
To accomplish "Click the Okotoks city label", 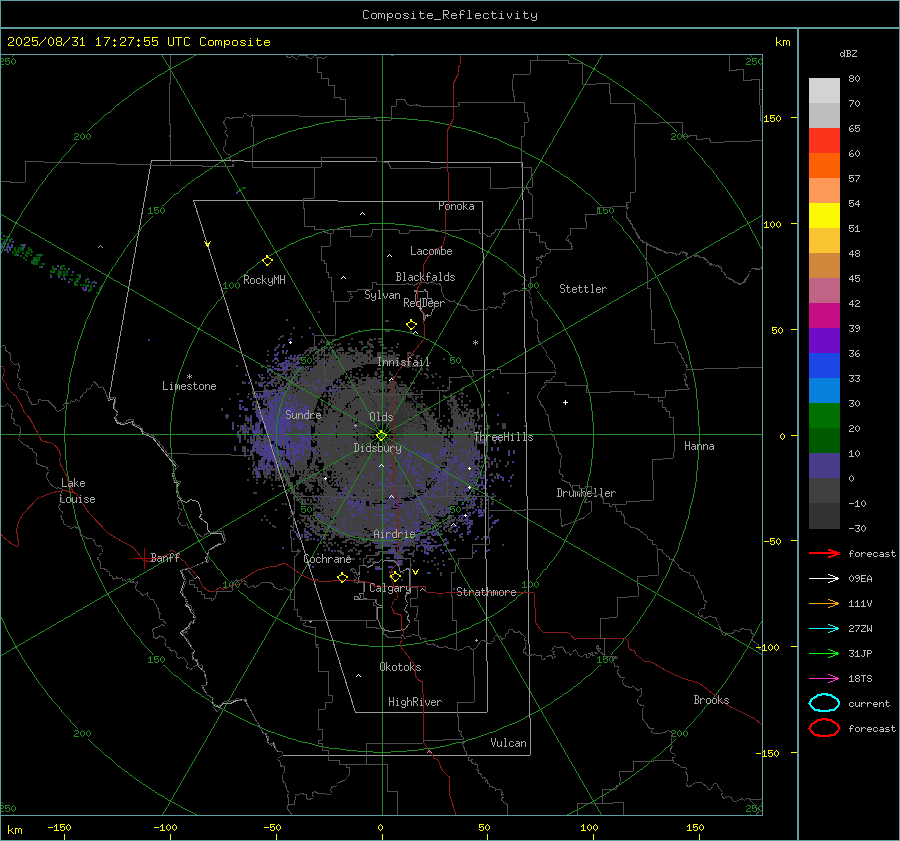I will [400, 667].
